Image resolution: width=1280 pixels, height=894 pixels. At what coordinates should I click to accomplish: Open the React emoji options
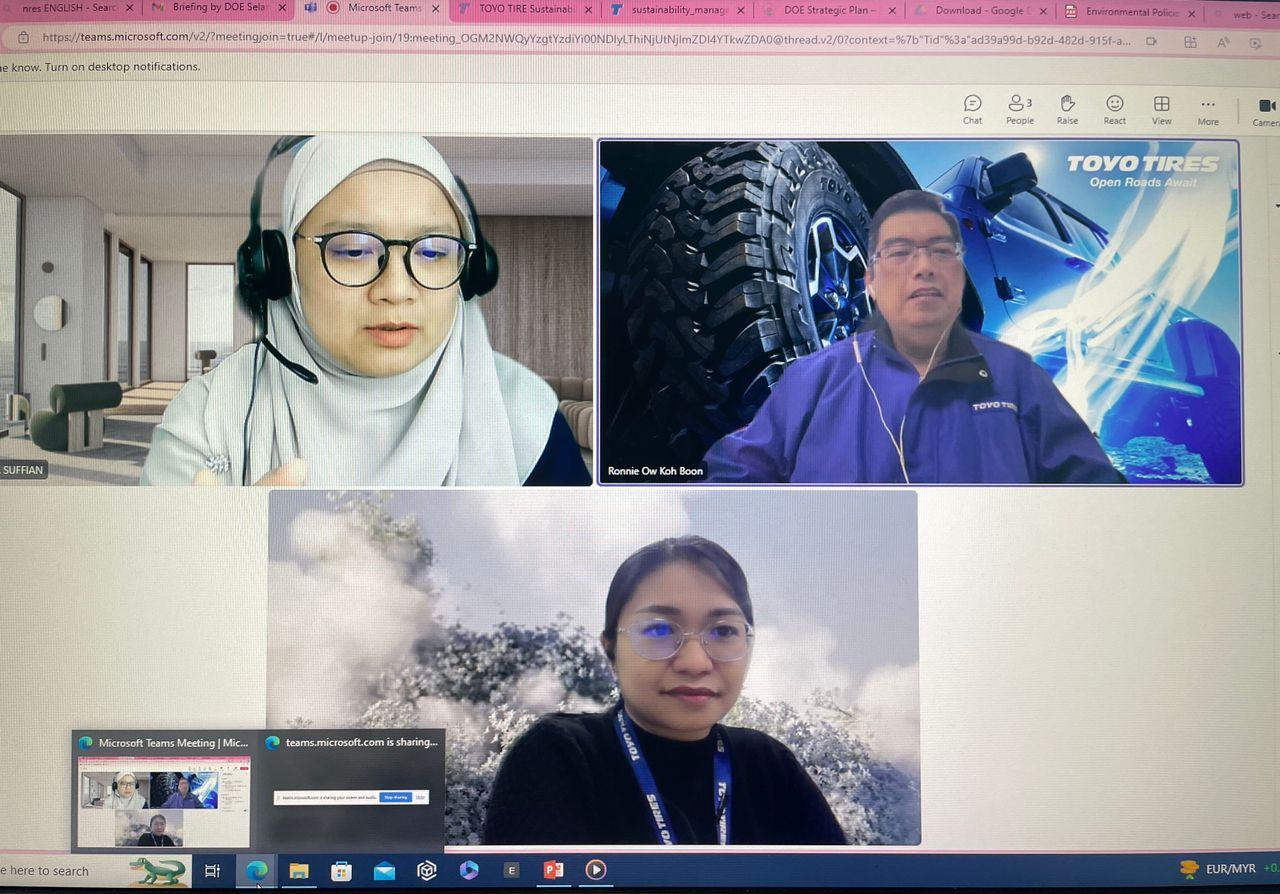(1114, 109)
